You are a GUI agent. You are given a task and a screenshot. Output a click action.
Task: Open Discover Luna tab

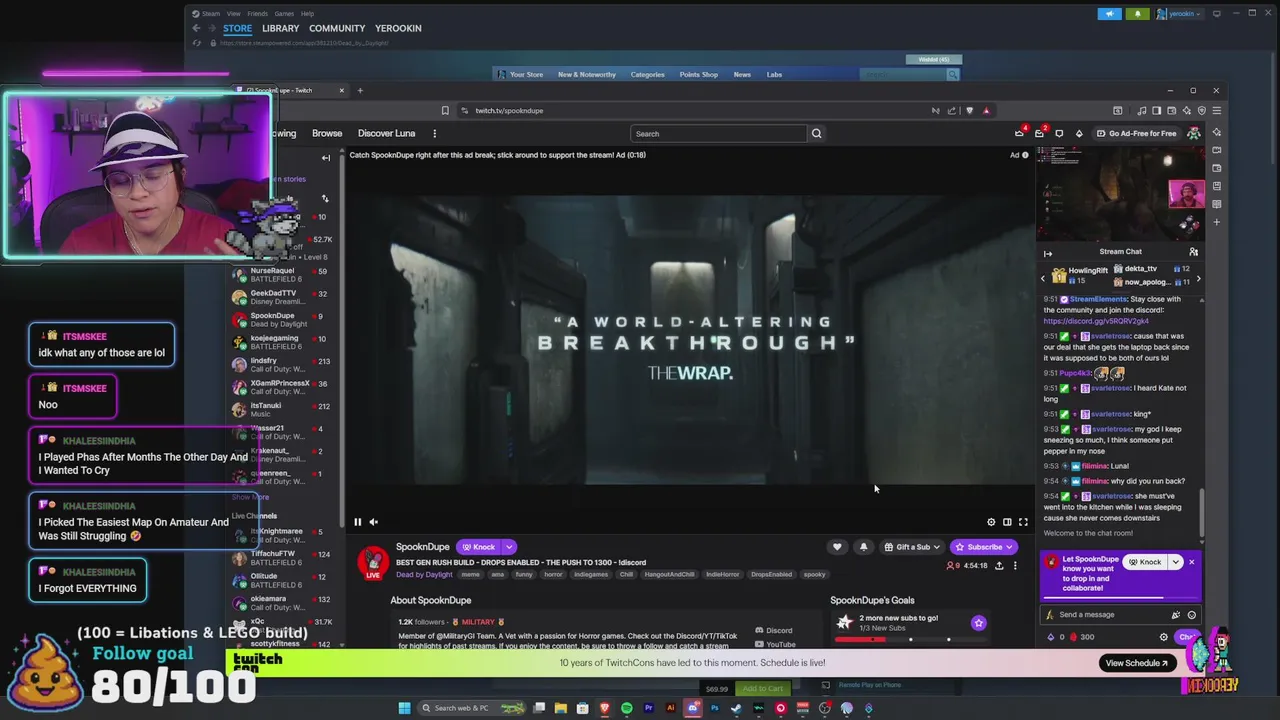tap(386, 133)
